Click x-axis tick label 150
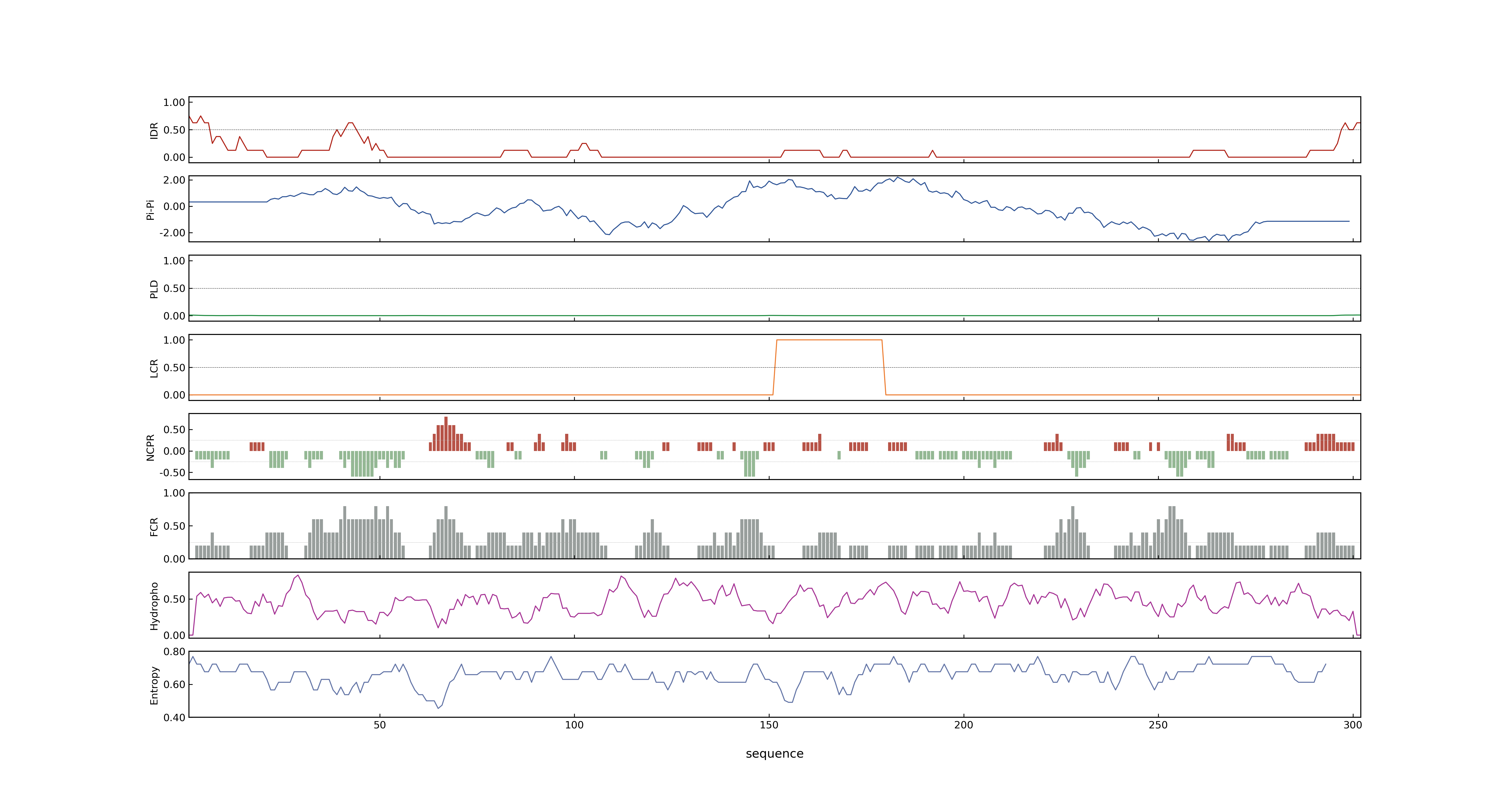 769,725
